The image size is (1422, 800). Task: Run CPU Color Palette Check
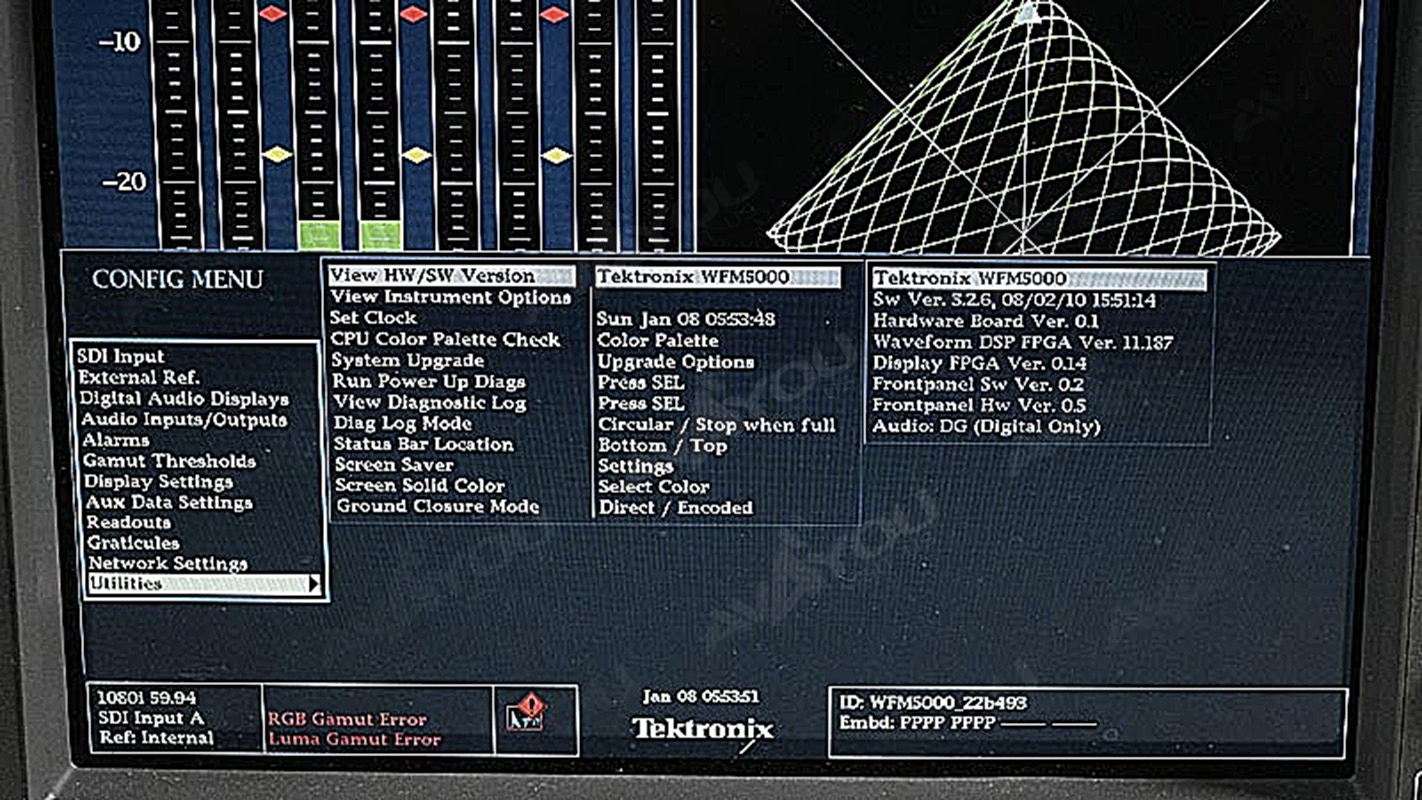446,340
